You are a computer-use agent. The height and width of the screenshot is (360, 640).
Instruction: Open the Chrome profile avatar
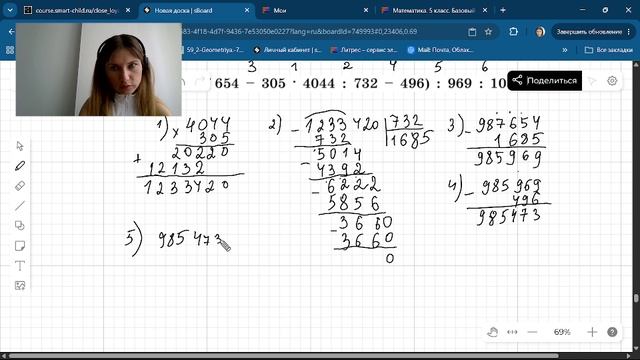point(540,32)
